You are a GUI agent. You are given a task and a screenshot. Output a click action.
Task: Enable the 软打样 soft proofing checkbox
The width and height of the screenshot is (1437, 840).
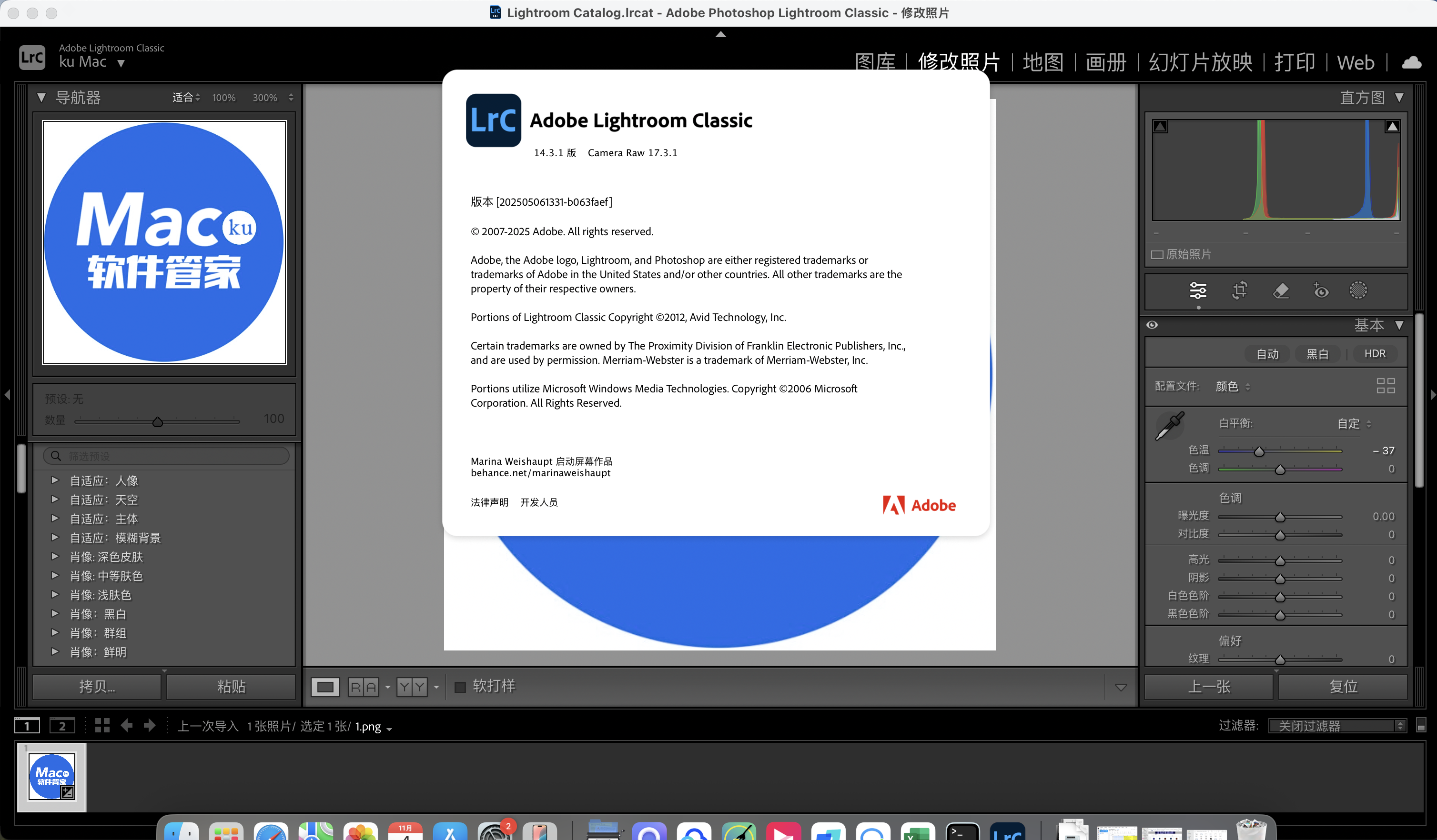click(460, 687)
